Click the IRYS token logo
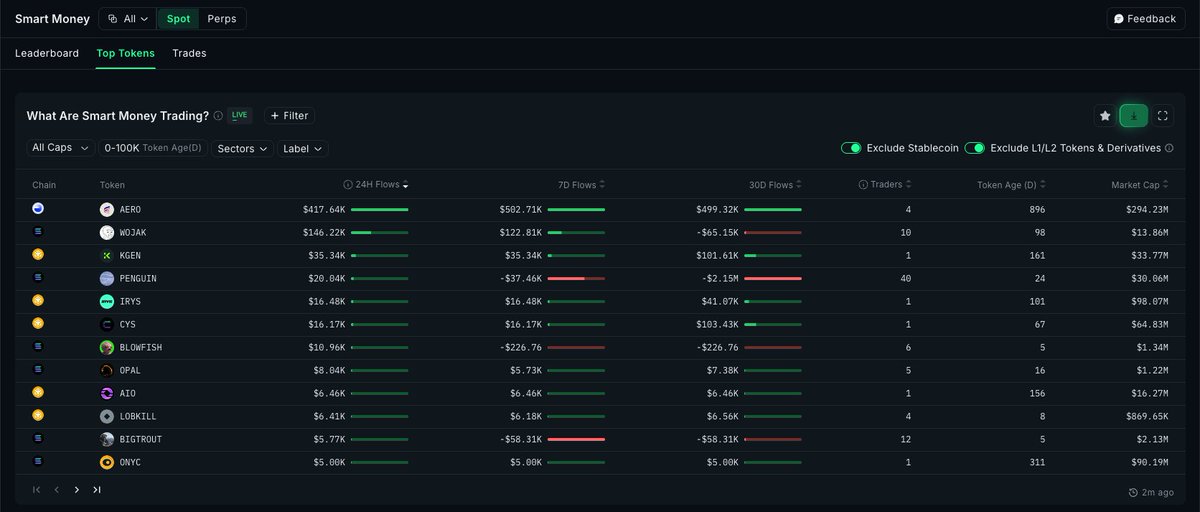The width and height of the screenshot is (1200, 512). pos(107,302)
